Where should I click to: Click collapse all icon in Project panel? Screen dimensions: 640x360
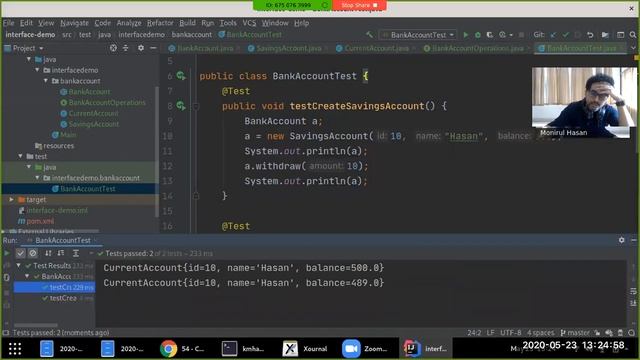pyautogui.click(x=126, y=48)
